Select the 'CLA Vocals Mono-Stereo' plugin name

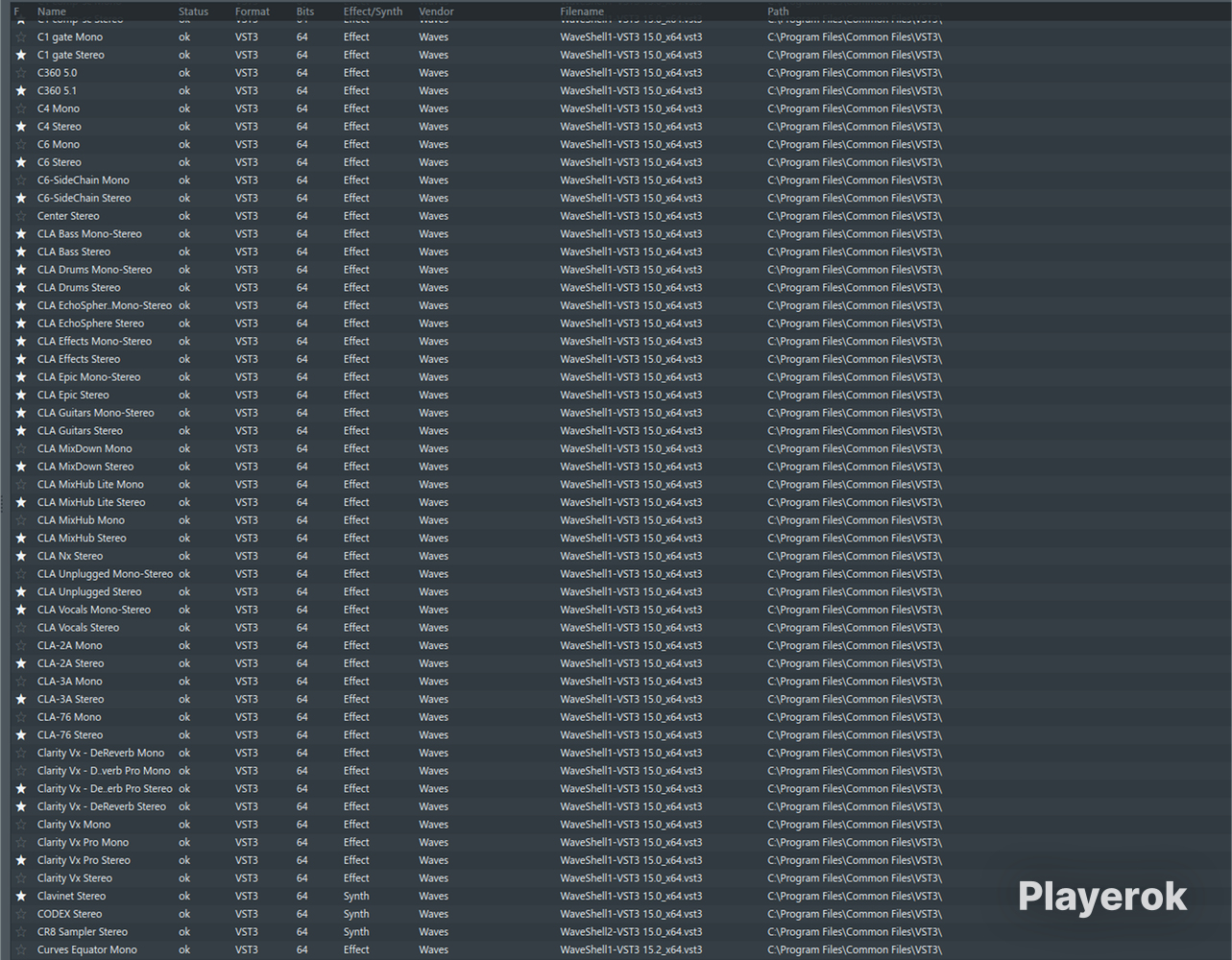94,610
